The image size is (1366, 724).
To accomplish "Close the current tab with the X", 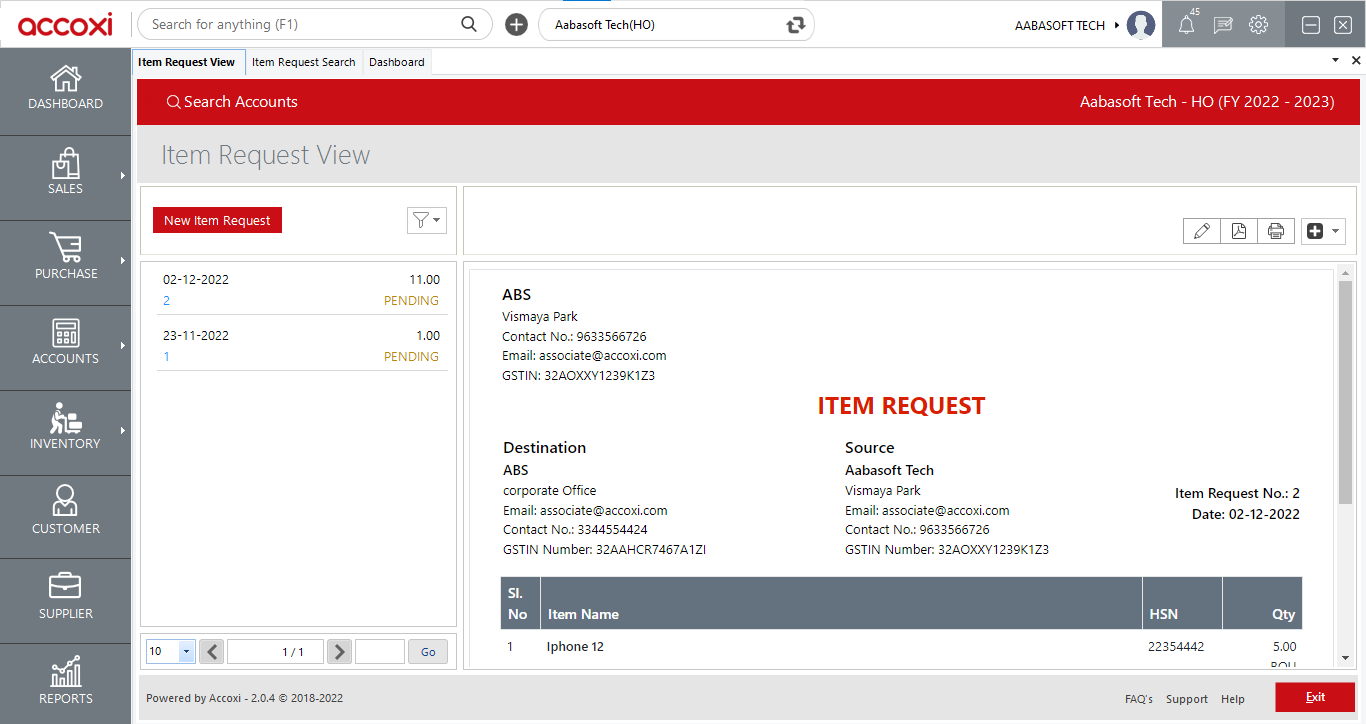I will pos(1356,61).
